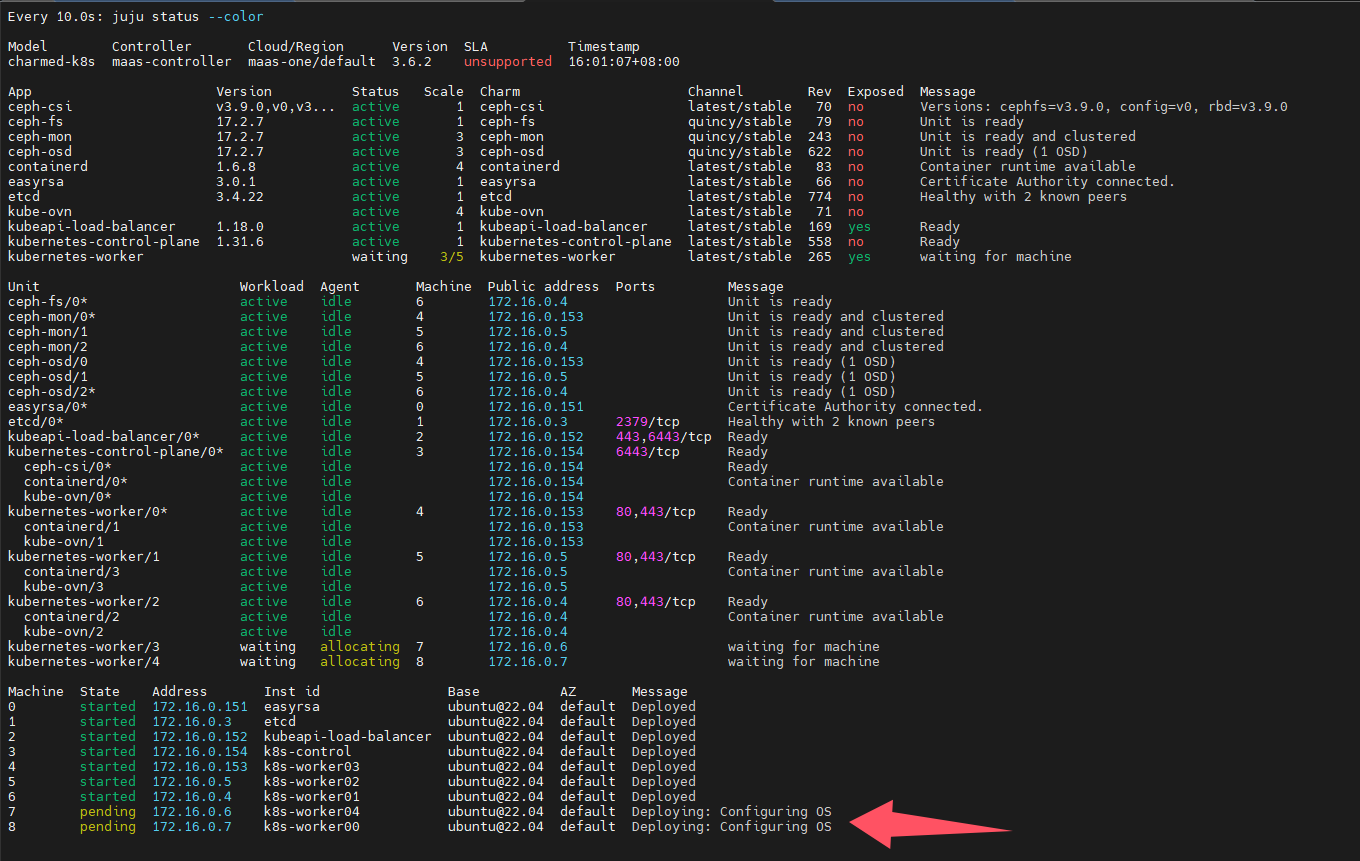Select revision number '774'
This screenshot has height=861, width=1360.
pos(820,197)
